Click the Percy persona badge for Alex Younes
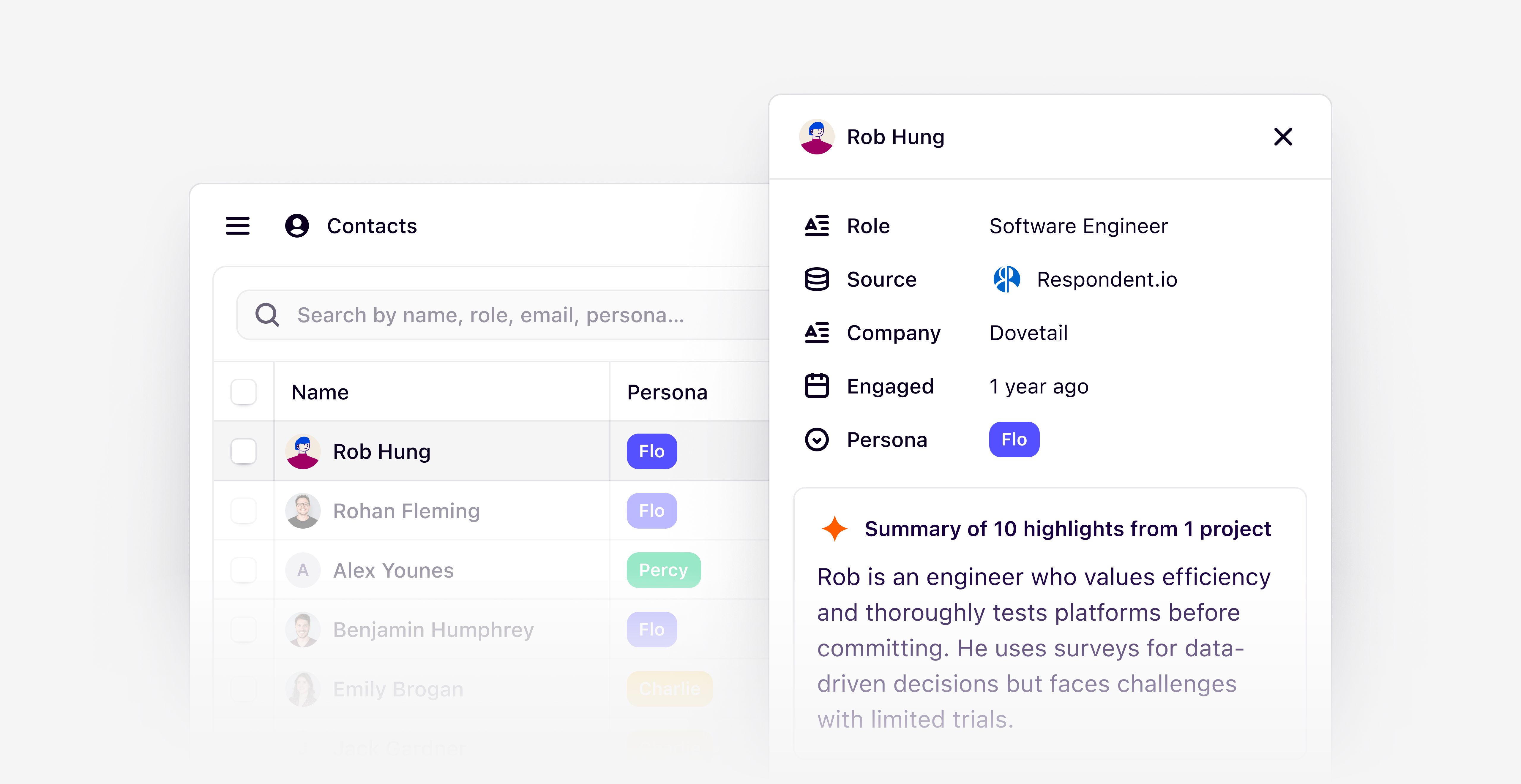1521x784 pixels. coord(663,570)
